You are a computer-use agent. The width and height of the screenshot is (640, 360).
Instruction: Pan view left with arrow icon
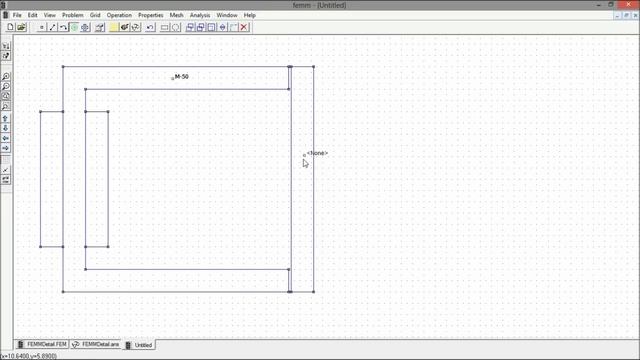6,138
